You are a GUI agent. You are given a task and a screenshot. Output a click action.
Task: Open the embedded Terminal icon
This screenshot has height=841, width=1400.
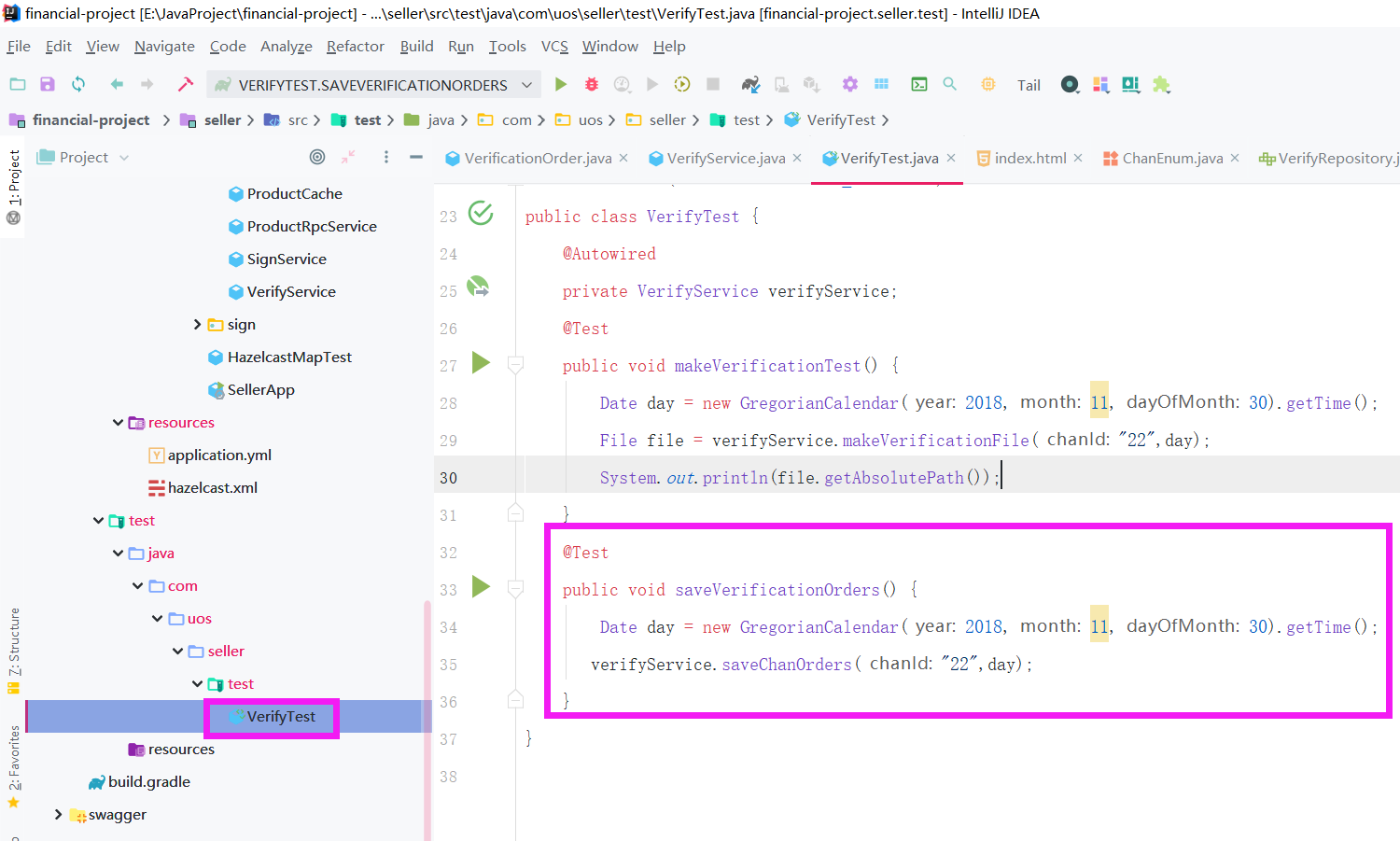click(x=919, y=84)
